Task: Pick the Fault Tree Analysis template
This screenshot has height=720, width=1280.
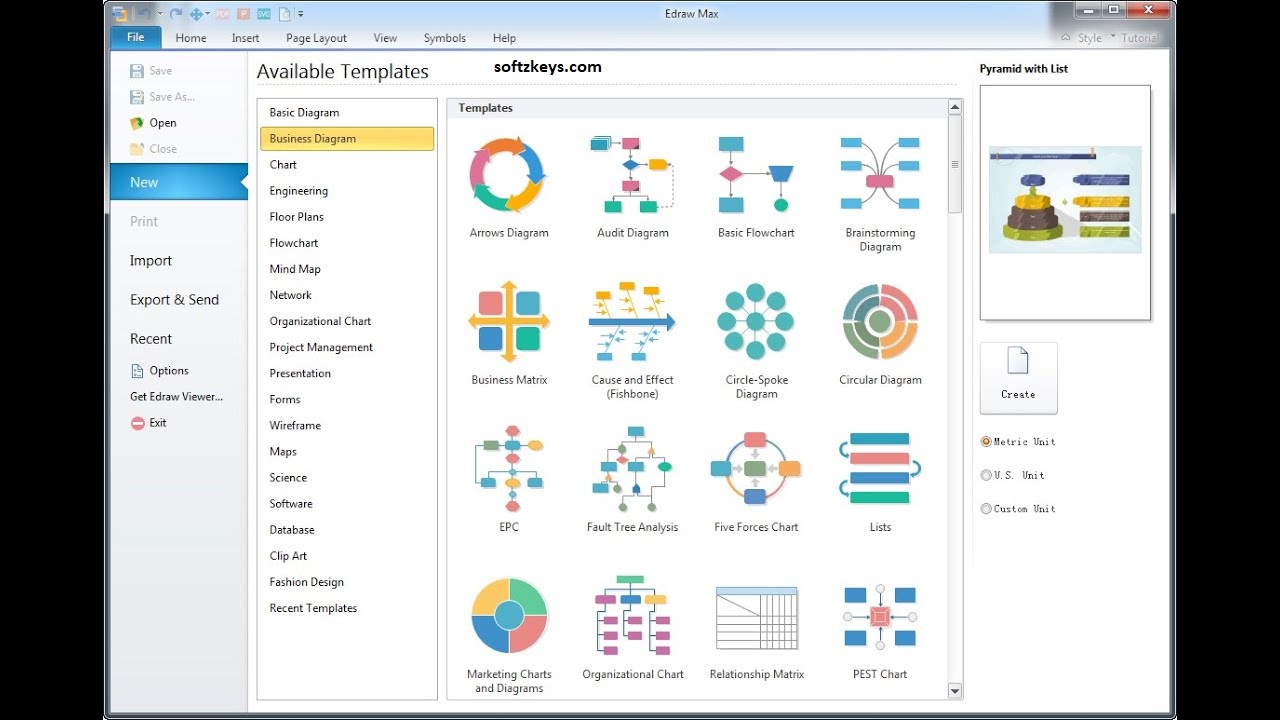Action: pos(633,480)
